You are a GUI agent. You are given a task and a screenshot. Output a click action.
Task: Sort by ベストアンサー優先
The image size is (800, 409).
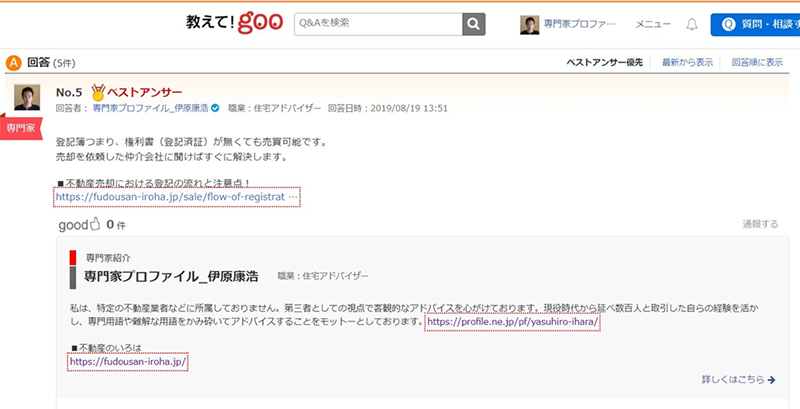(605, 63)
